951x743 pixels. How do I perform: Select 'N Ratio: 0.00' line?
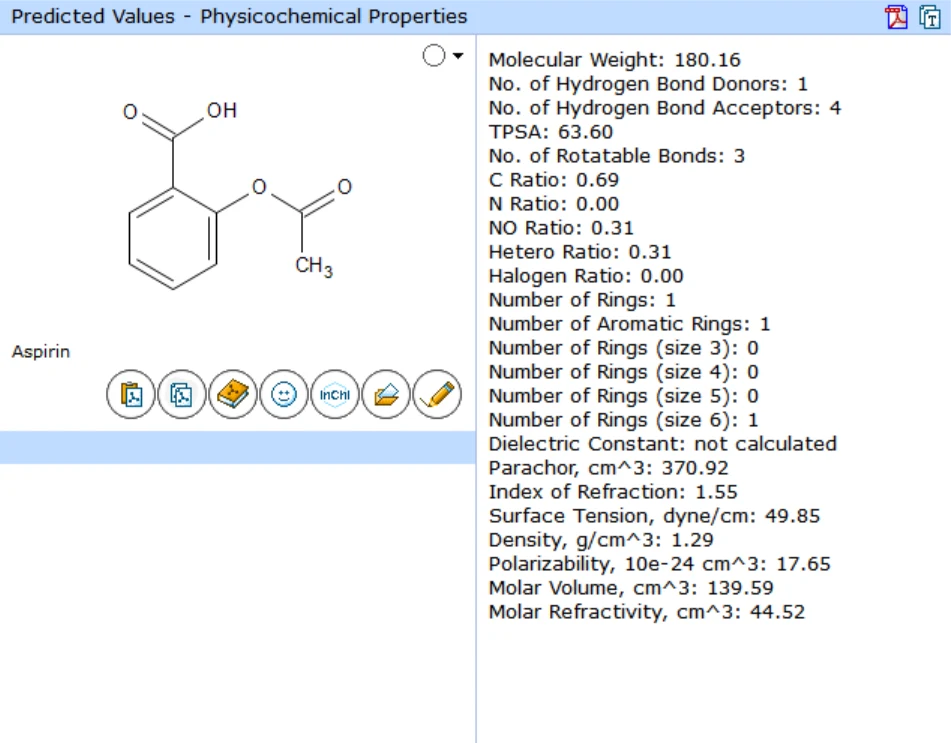tap(554, 204)
